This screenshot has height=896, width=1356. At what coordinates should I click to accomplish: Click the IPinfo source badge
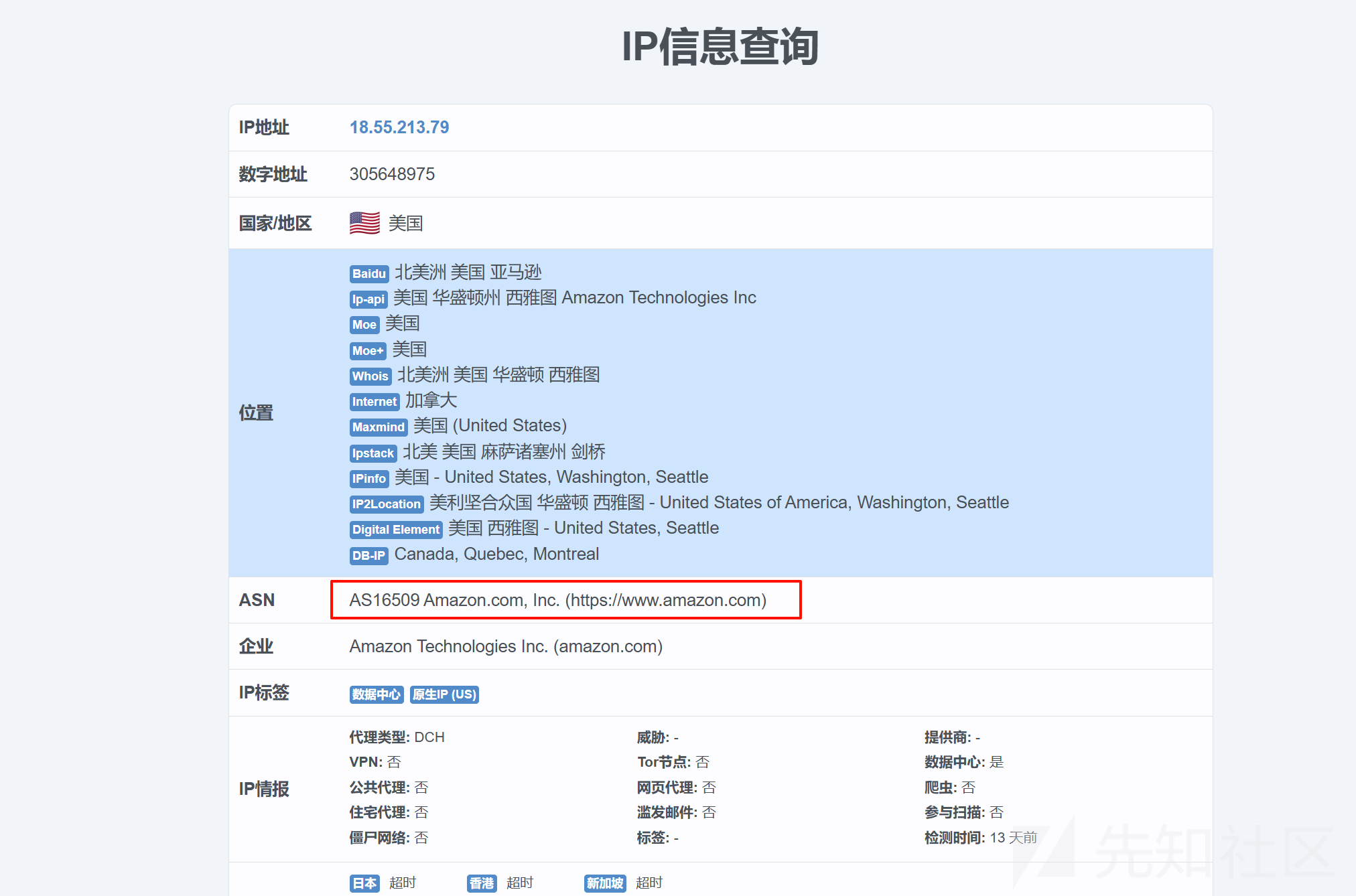[369, 479]
